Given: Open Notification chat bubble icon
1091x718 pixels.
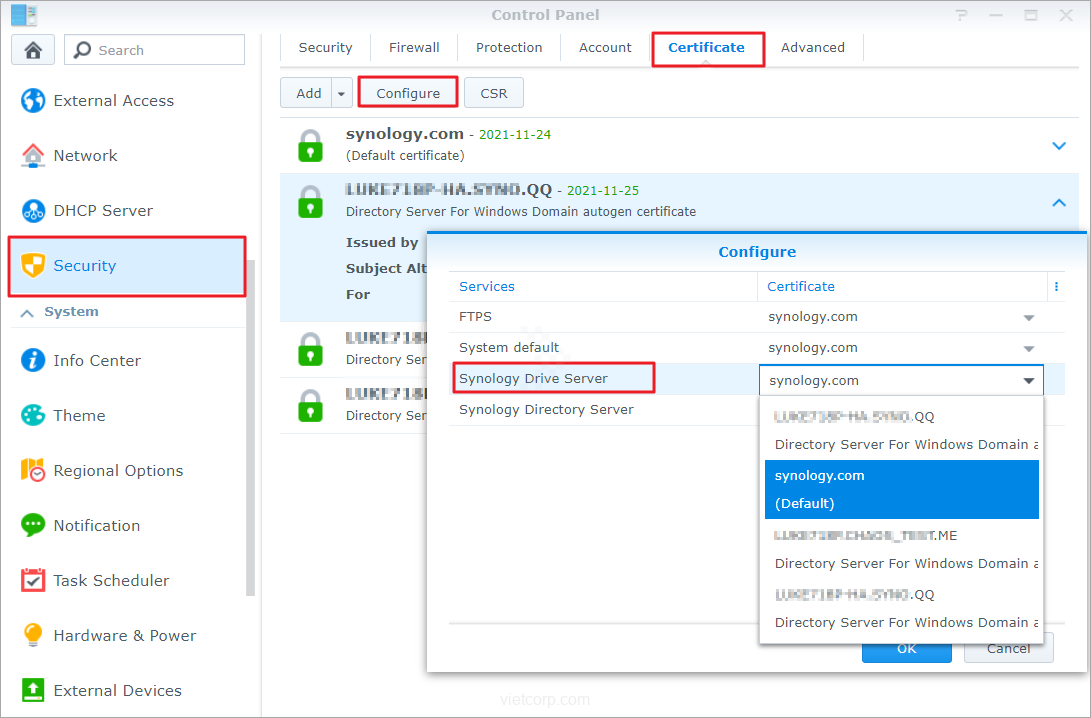Looking at the screenshot, I should point(33,526).
